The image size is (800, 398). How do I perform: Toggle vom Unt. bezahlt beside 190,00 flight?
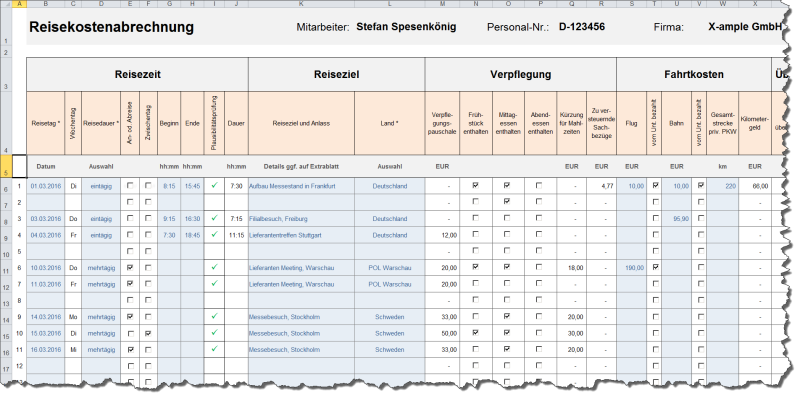pos(655,267)
